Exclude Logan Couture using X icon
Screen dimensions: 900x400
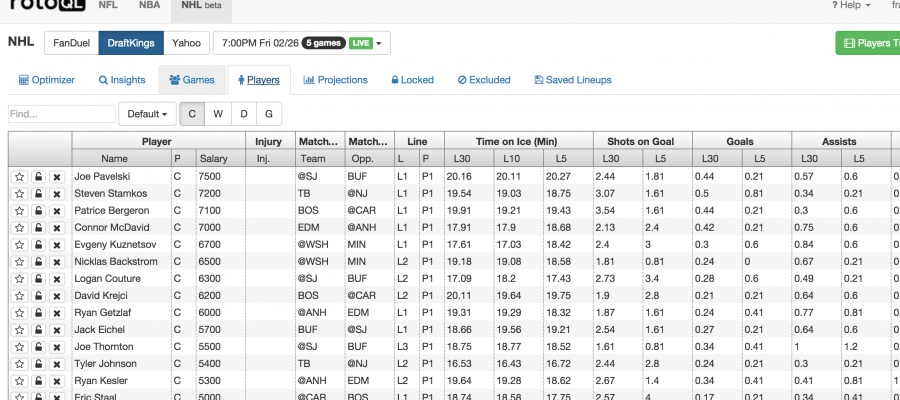pyautogui.click(x=57, y=280)
